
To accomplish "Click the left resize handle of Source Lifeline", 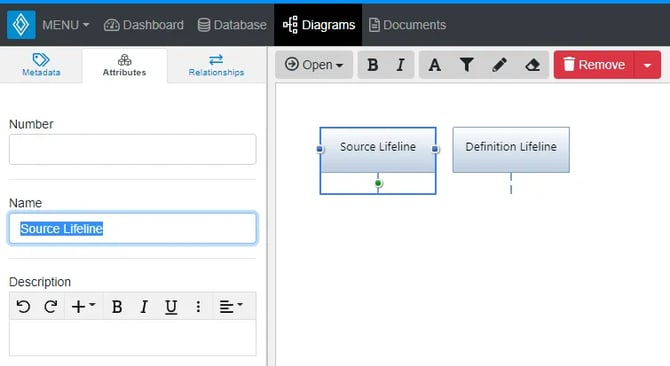I will (x=320, y=149).
